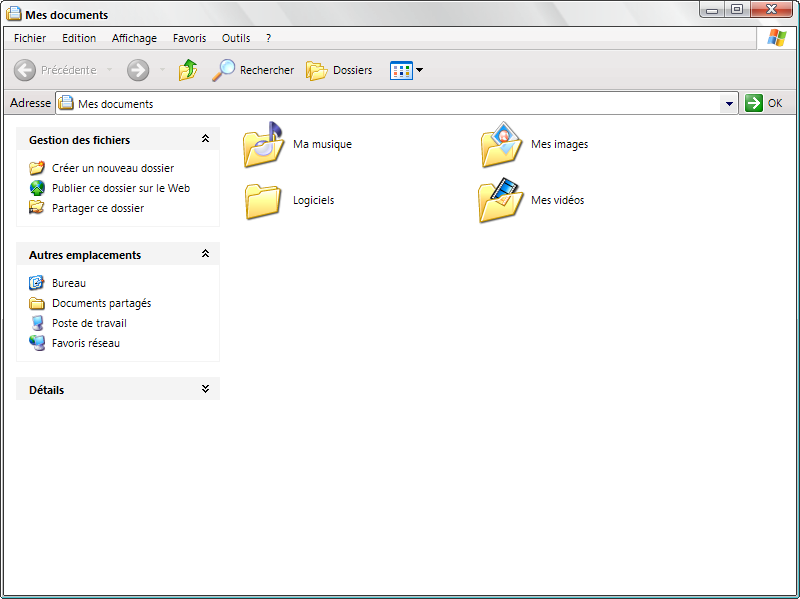Click the Mes vidéos label
Screen dimensions: 800x599
click(x=557, y=200)
